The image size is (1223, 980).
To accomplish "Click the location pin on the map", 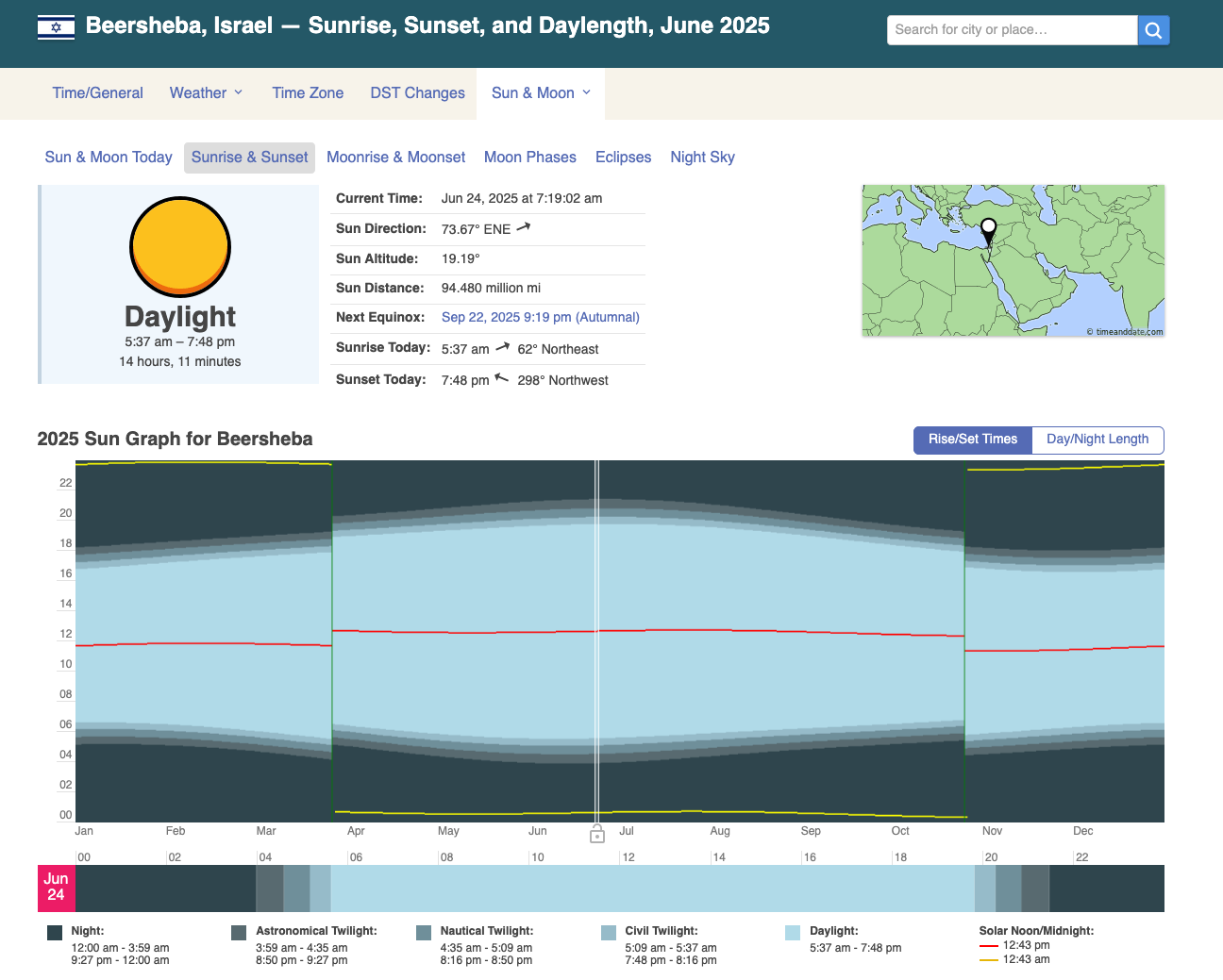I will pyautogui.click(x=988, y=232).
